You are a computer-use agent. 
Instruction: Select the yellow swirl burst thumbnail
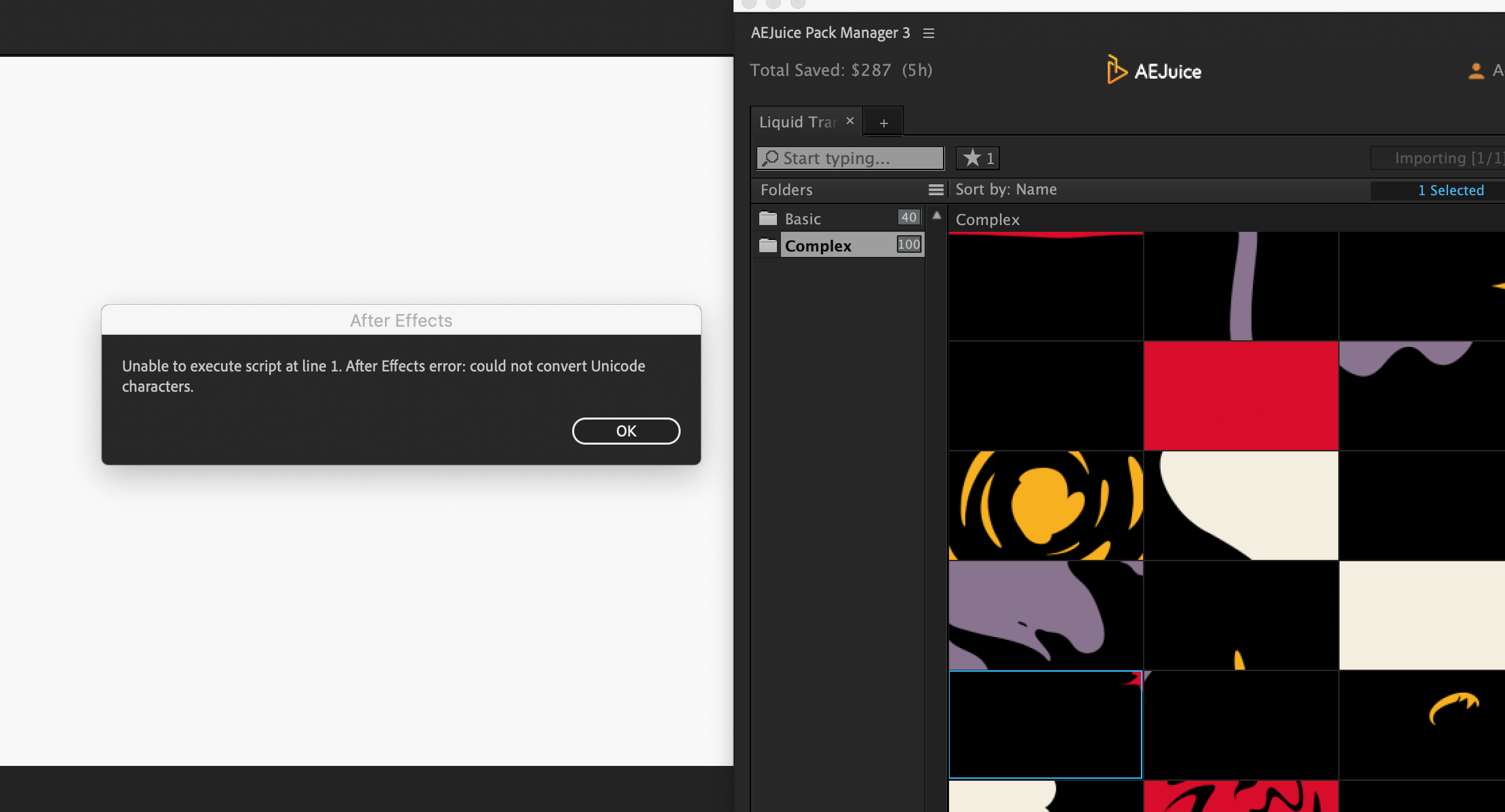tap(1045, 506)
